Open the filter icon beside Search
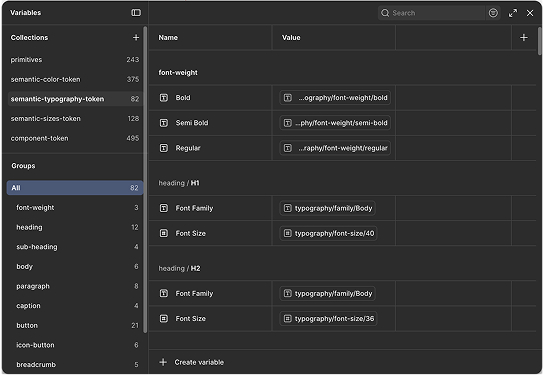Screen dimensions: 544x375 coord(493,13)
